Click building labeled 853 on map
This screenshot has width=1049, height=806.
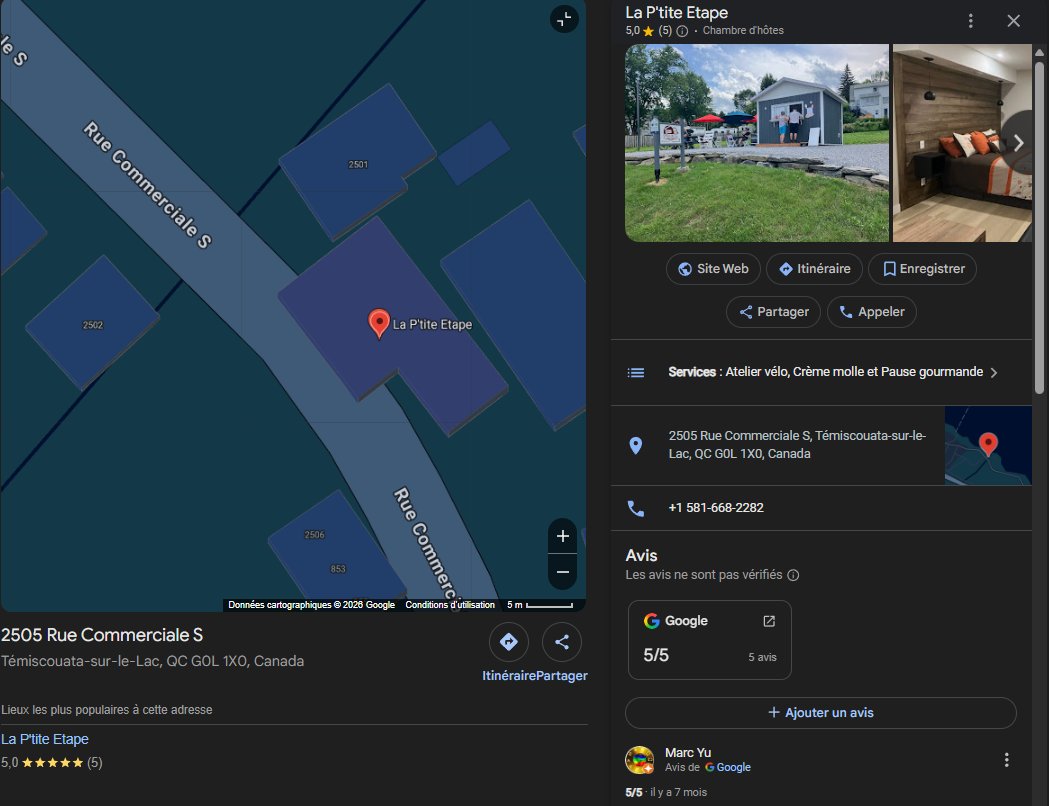click(x=338, y=569)
